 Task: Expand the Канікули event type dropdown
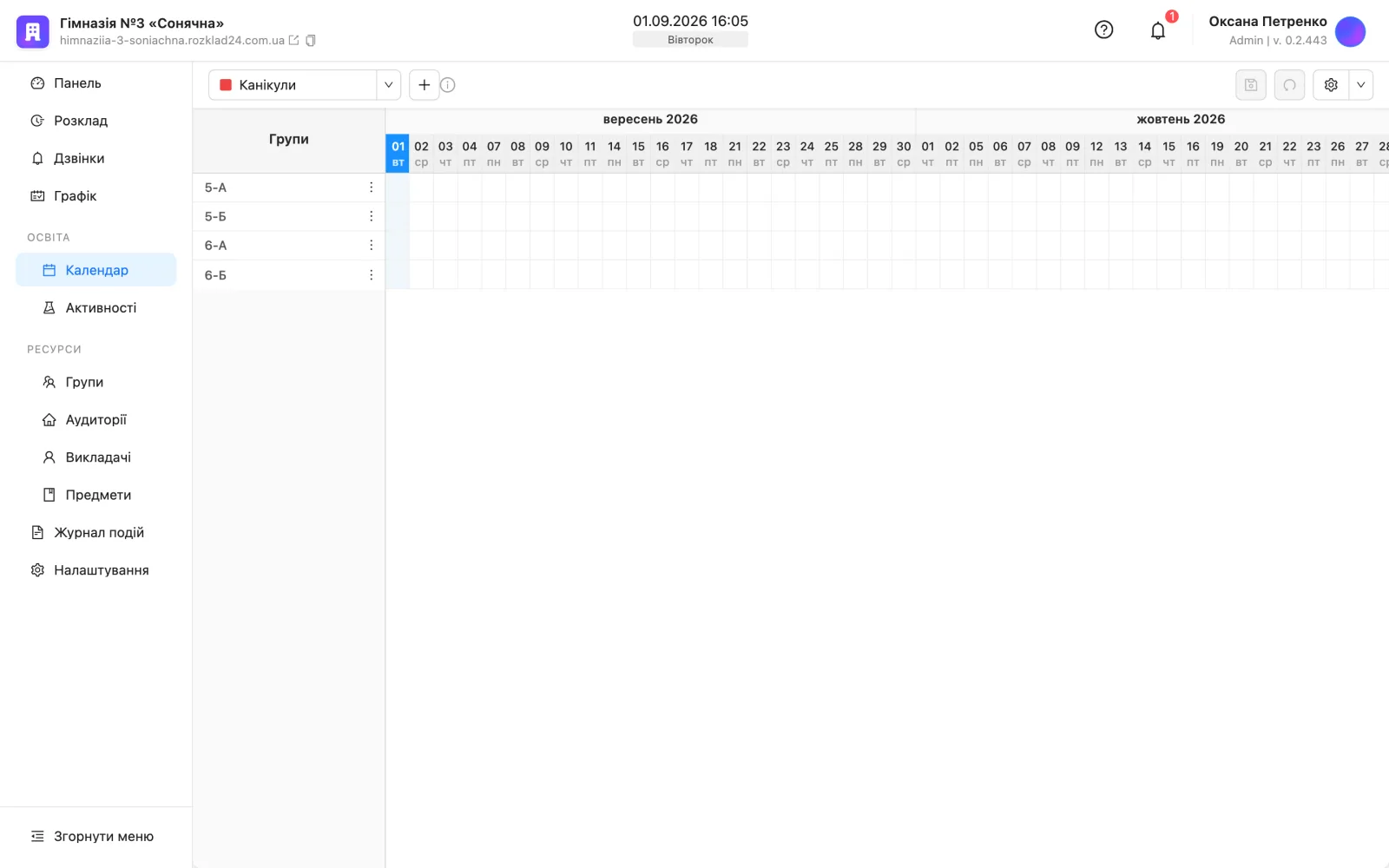[388, 85]
